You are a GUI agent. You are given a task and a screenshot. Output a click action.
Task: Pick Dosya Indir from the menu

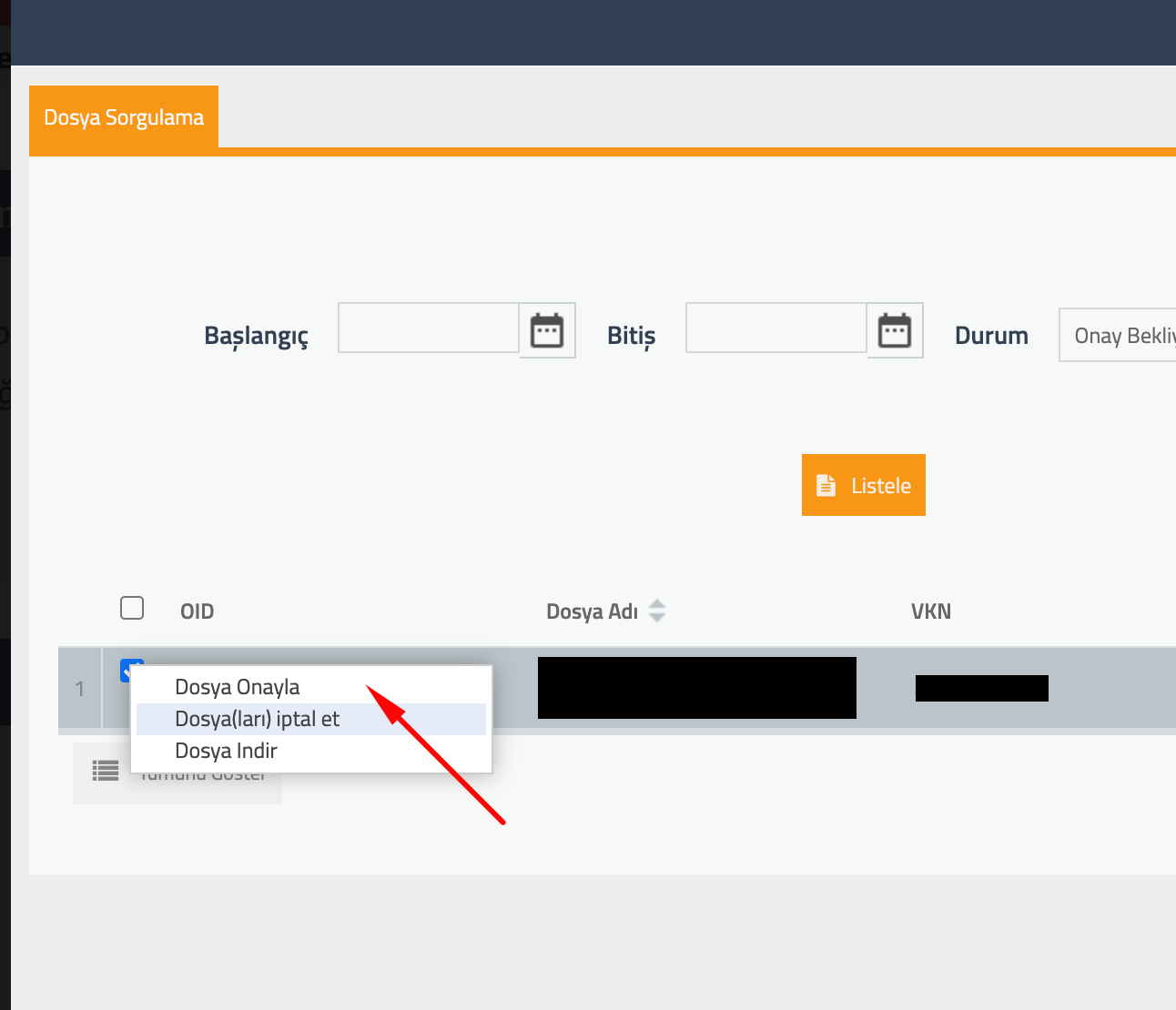coord(226,750)
